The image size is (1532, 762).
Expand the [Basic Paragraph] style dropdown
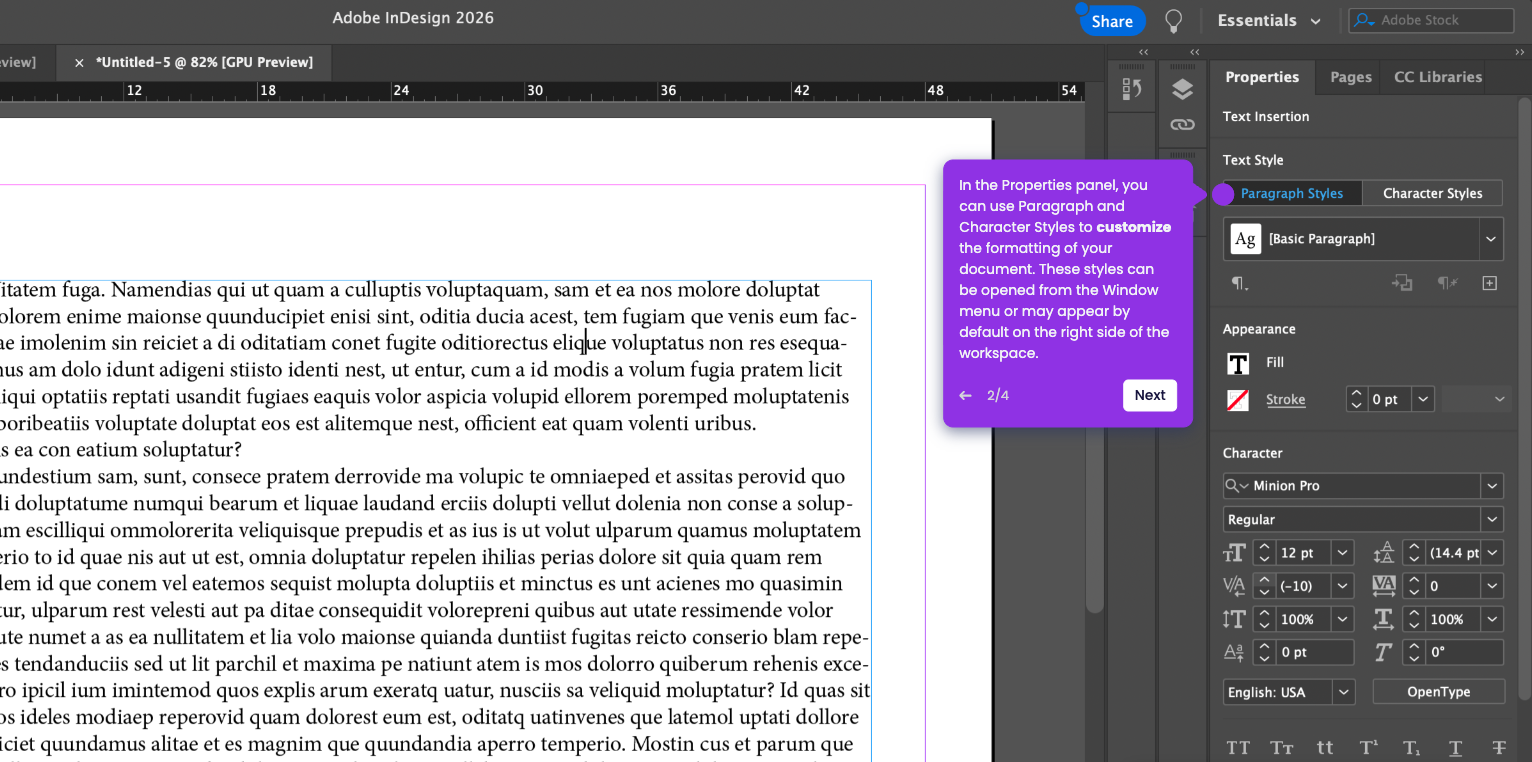tap(1491, 239)
